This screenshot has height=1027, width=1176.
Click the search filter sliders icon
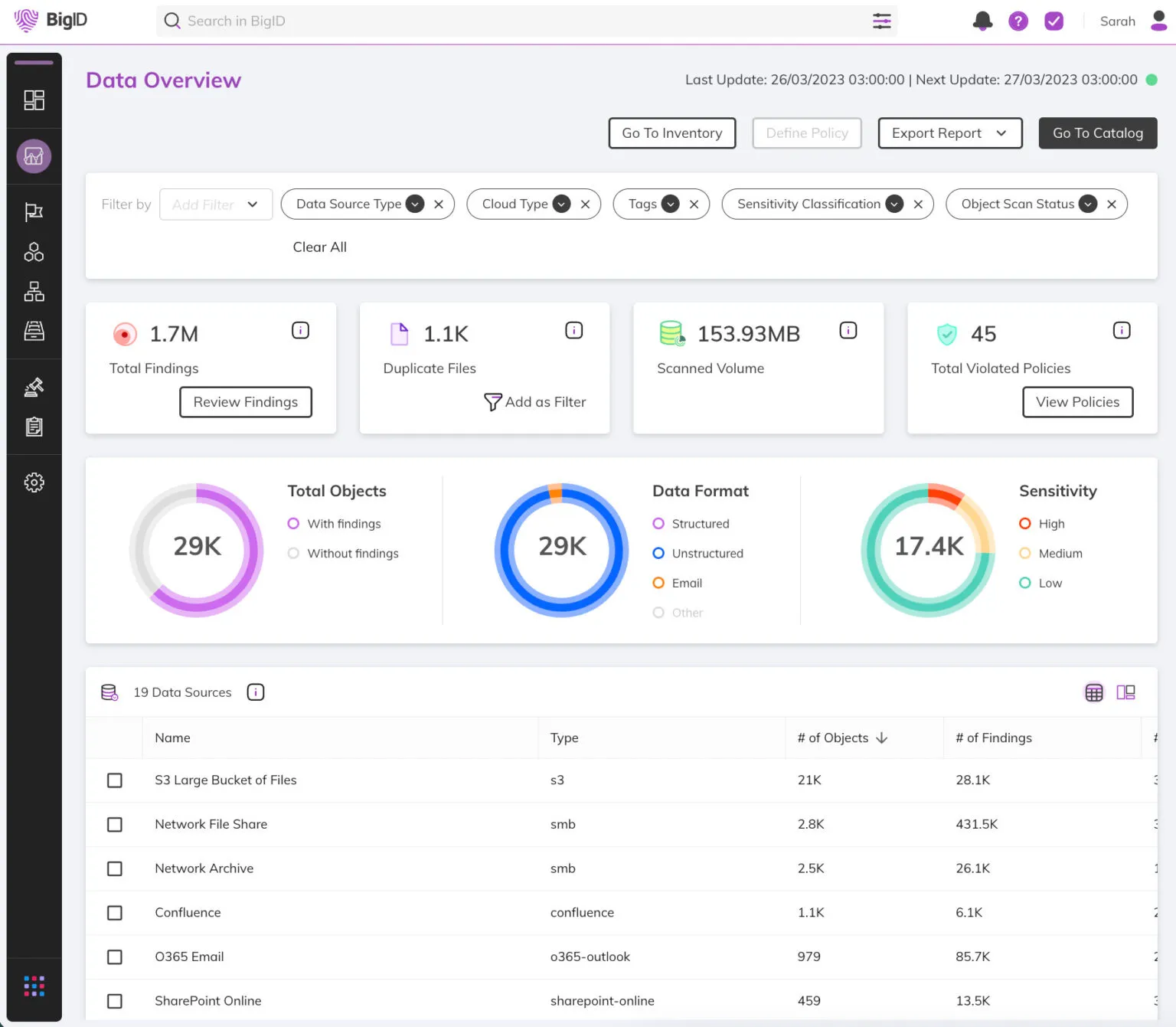tap(881, 21)
